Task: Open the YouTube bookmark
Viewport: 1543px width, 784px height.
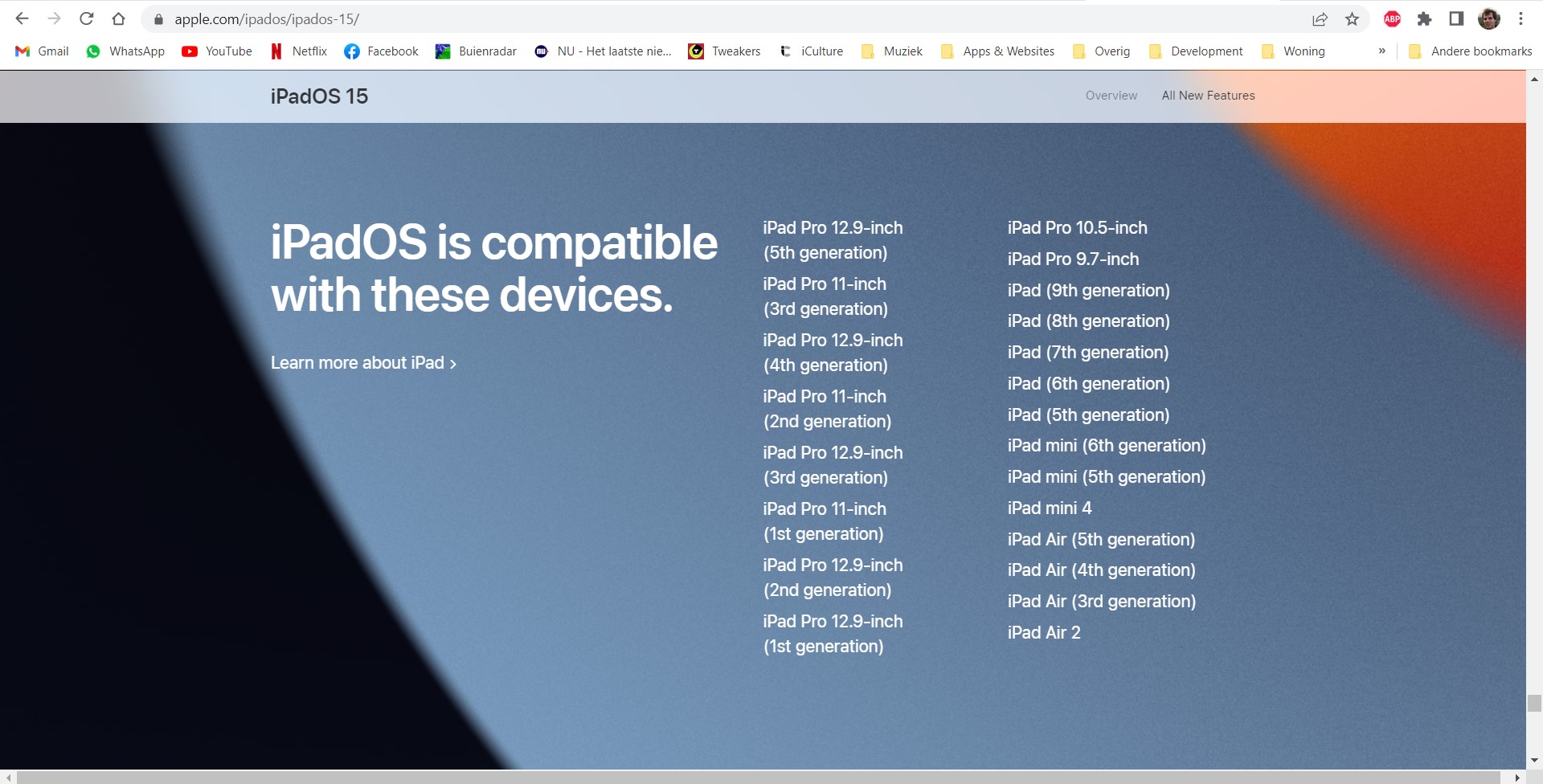Action: [x=217, y=51]
